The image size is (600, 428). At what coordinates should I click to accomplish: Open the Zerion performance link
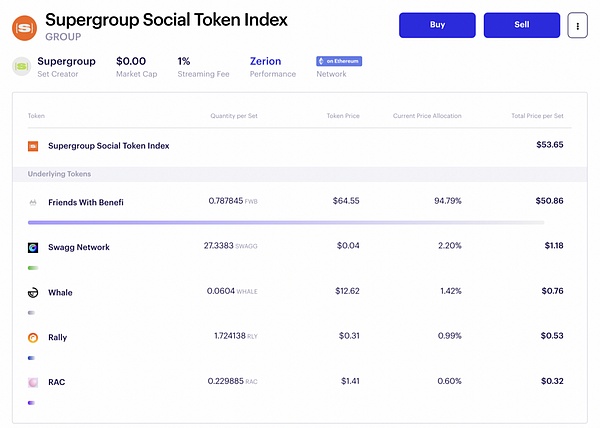point(265,61)
